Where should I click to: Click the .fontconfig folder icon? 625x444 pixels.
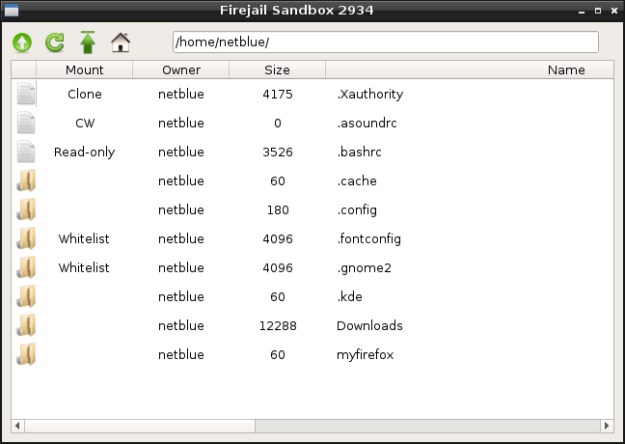coord(26,239)
